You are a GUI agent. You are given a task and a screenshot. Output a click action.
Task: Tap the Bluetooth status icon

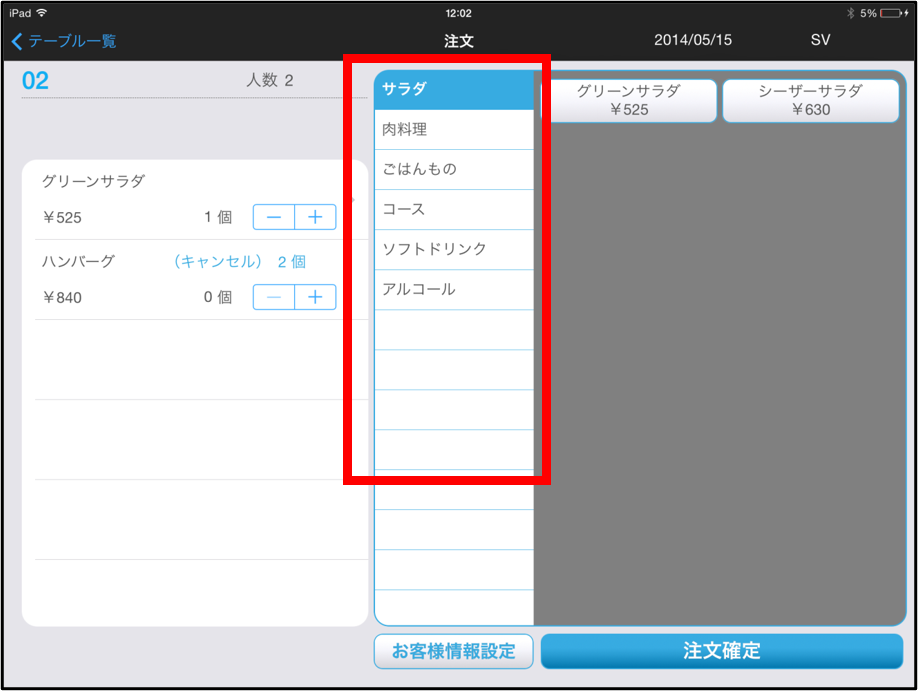tap(851, 13)
